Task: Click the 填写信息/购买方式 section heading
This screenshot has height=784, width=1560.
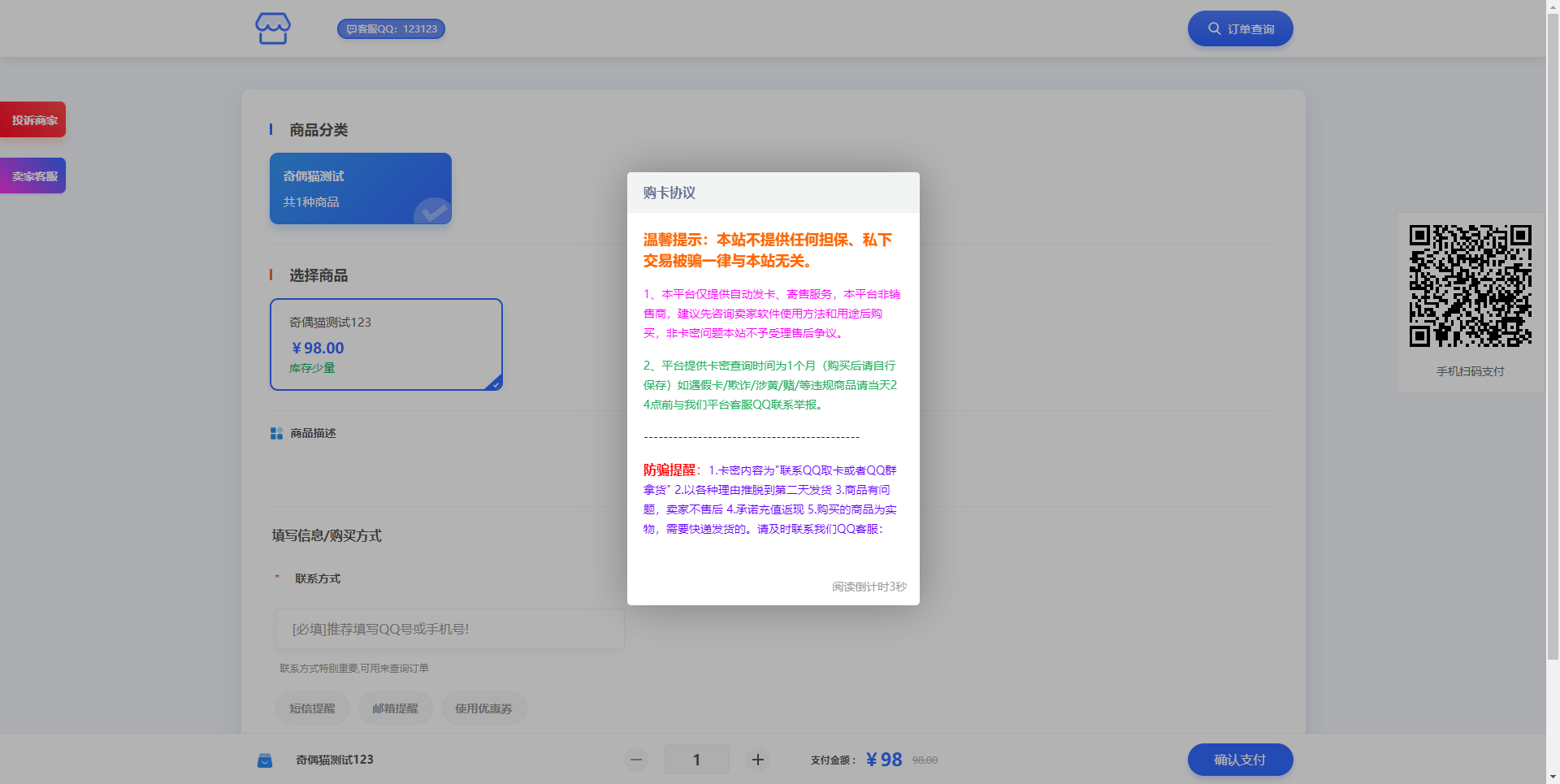Action: (x=327, y=535)
